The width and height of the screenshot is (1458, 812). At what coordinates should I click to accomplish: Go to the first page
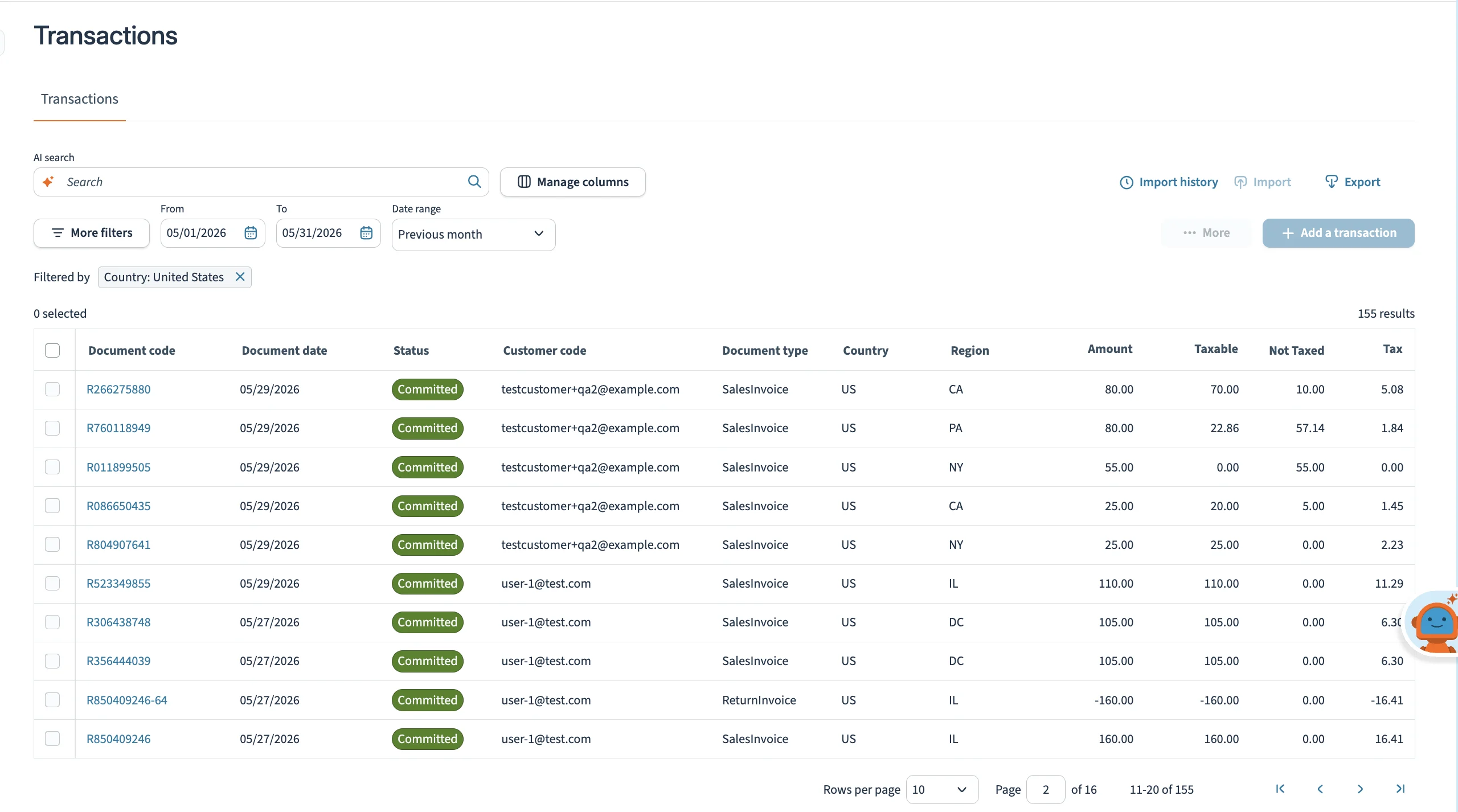tap(1280, 789)
